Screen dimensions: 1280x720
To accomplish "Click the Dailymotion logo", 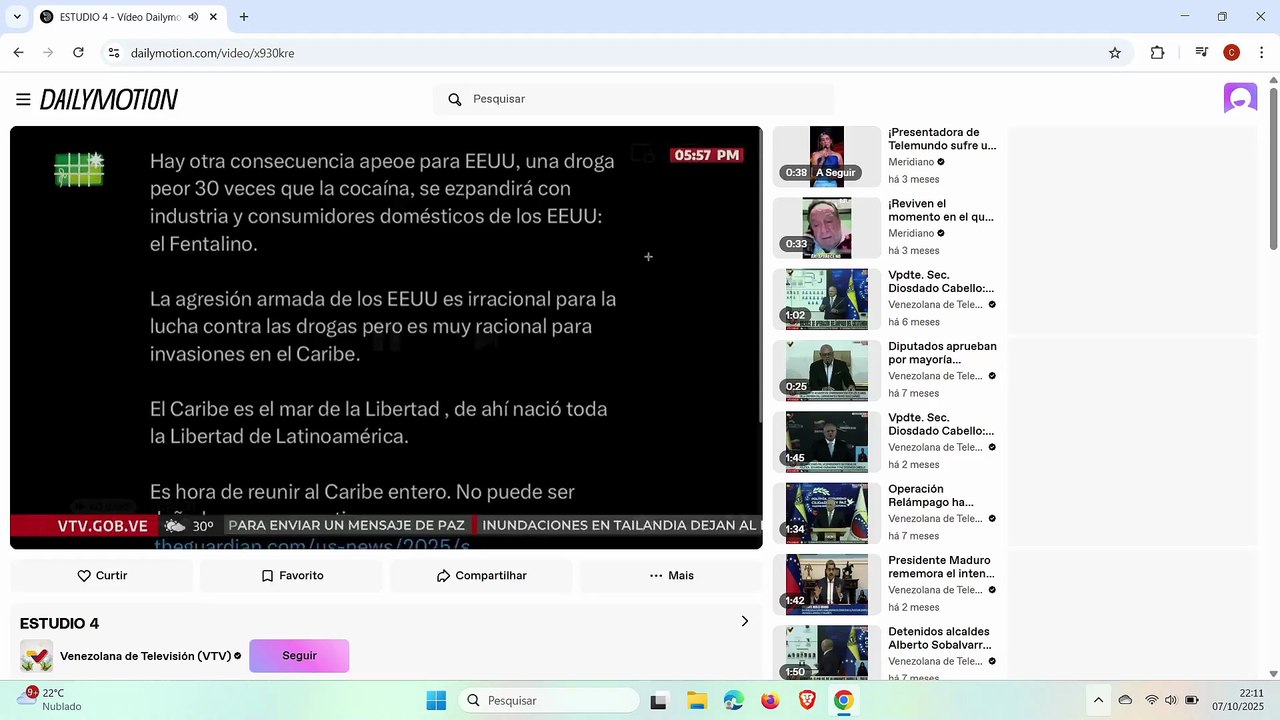I will pyautogui.click(x=109, y=99).
